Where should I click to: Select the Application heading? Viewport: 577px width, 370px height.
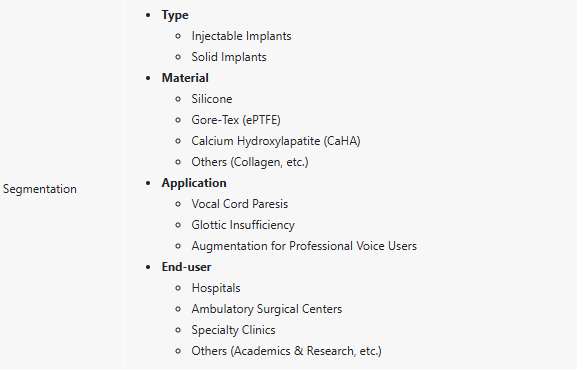click(x=194, y=183)
